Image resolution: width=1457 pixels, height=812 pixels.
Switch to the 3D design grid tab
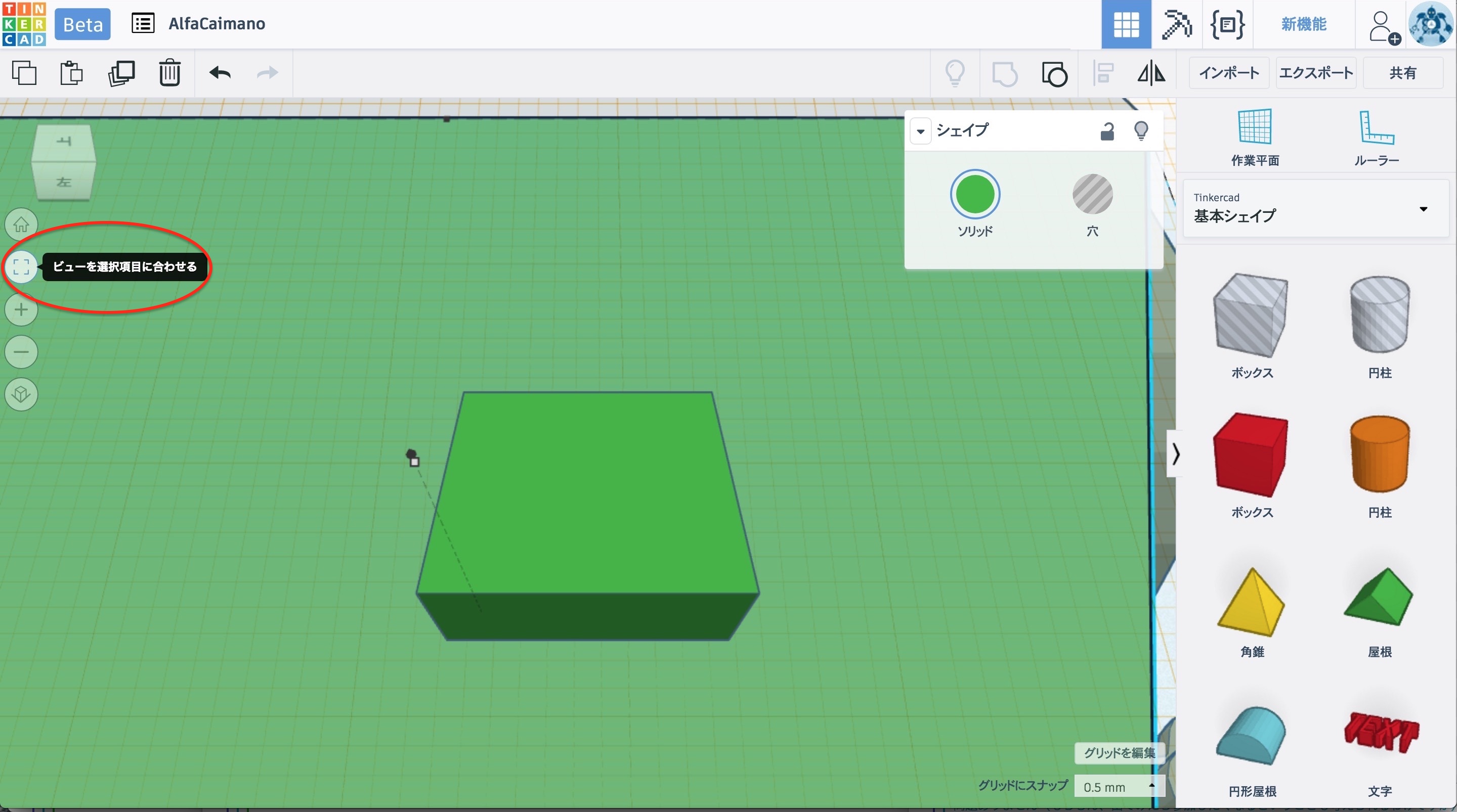(x=1126, y=24)
